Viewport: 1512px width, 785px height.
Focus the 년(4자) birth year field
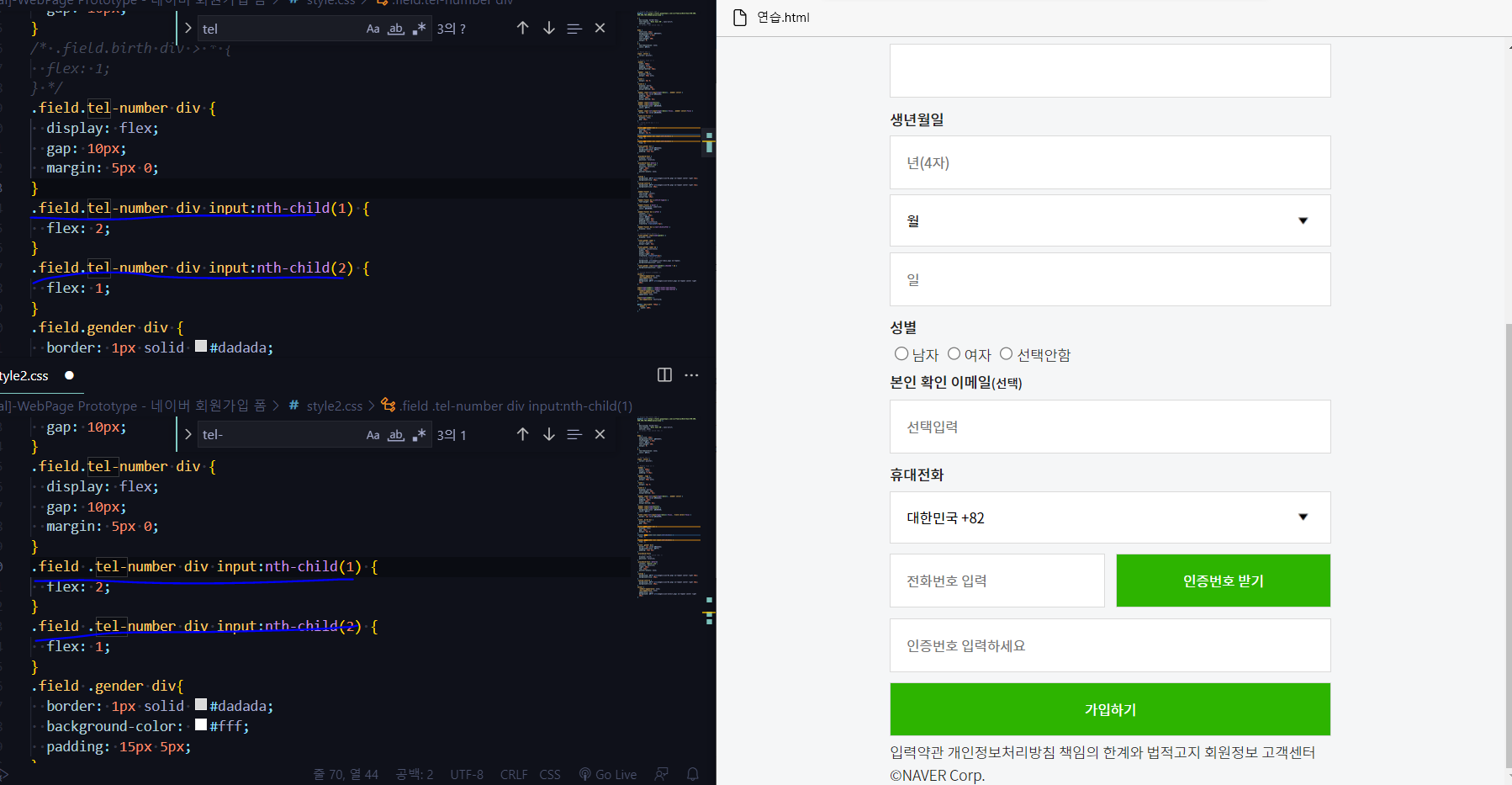(1110, 162)
